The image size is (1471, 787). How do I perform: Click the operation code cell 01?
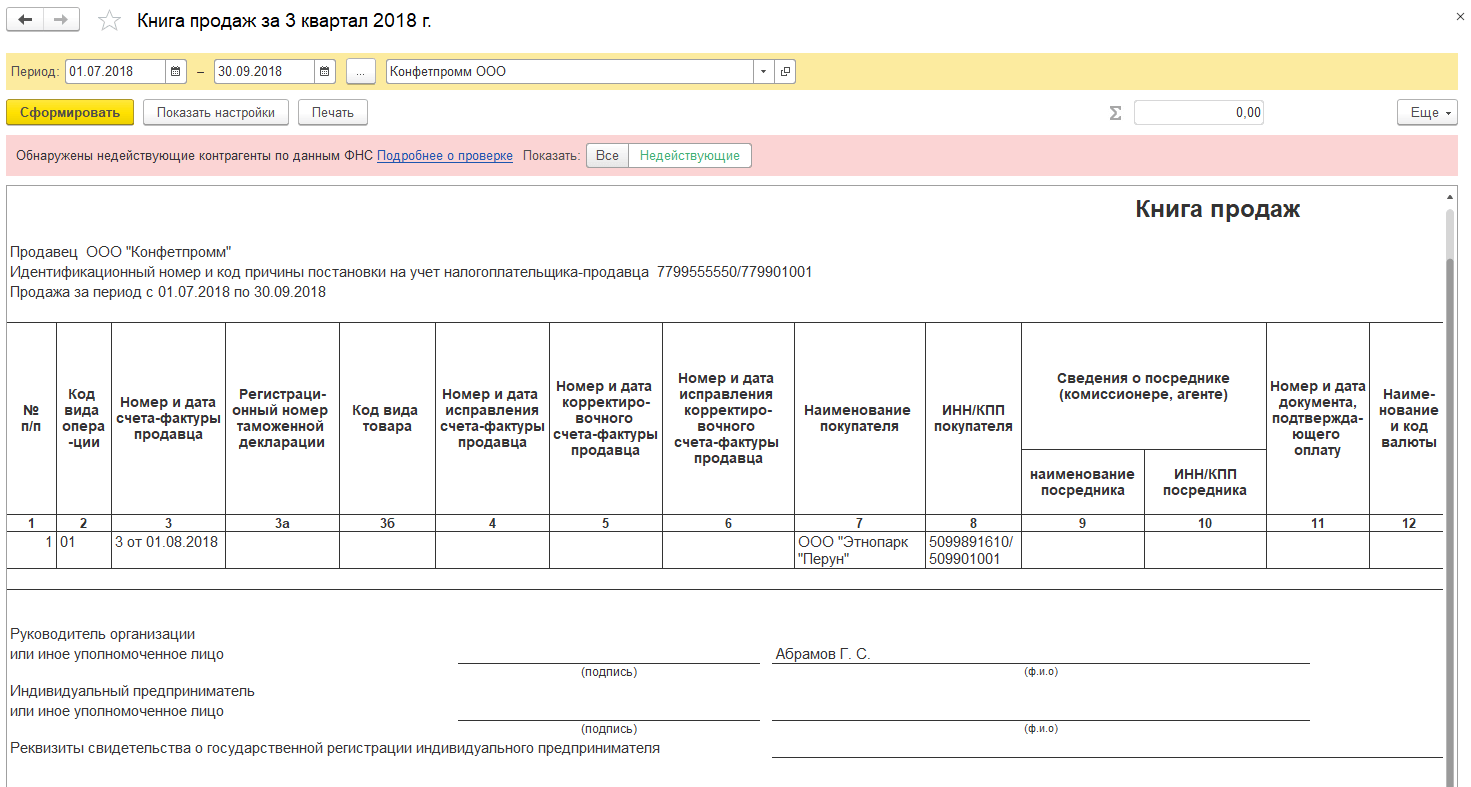pos(84,550)
